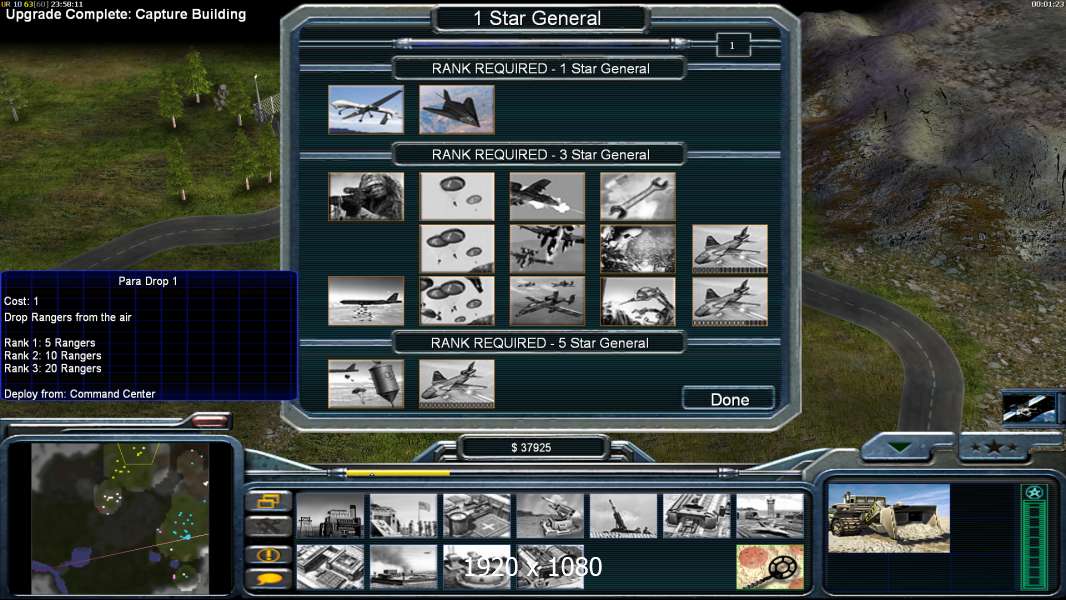Click 'Cost: 1' in the tooltip
The width and height of the screenshot is (1066, 600).
pos(21,301)
